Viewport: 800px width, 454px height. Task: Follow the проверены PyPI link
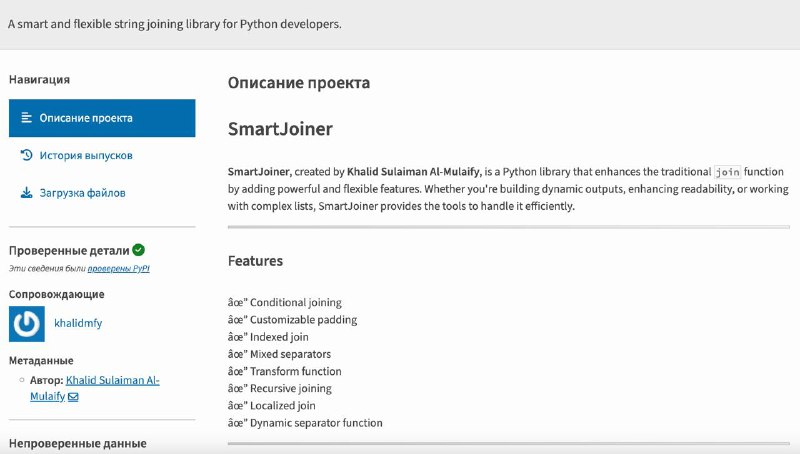[118, 268]
